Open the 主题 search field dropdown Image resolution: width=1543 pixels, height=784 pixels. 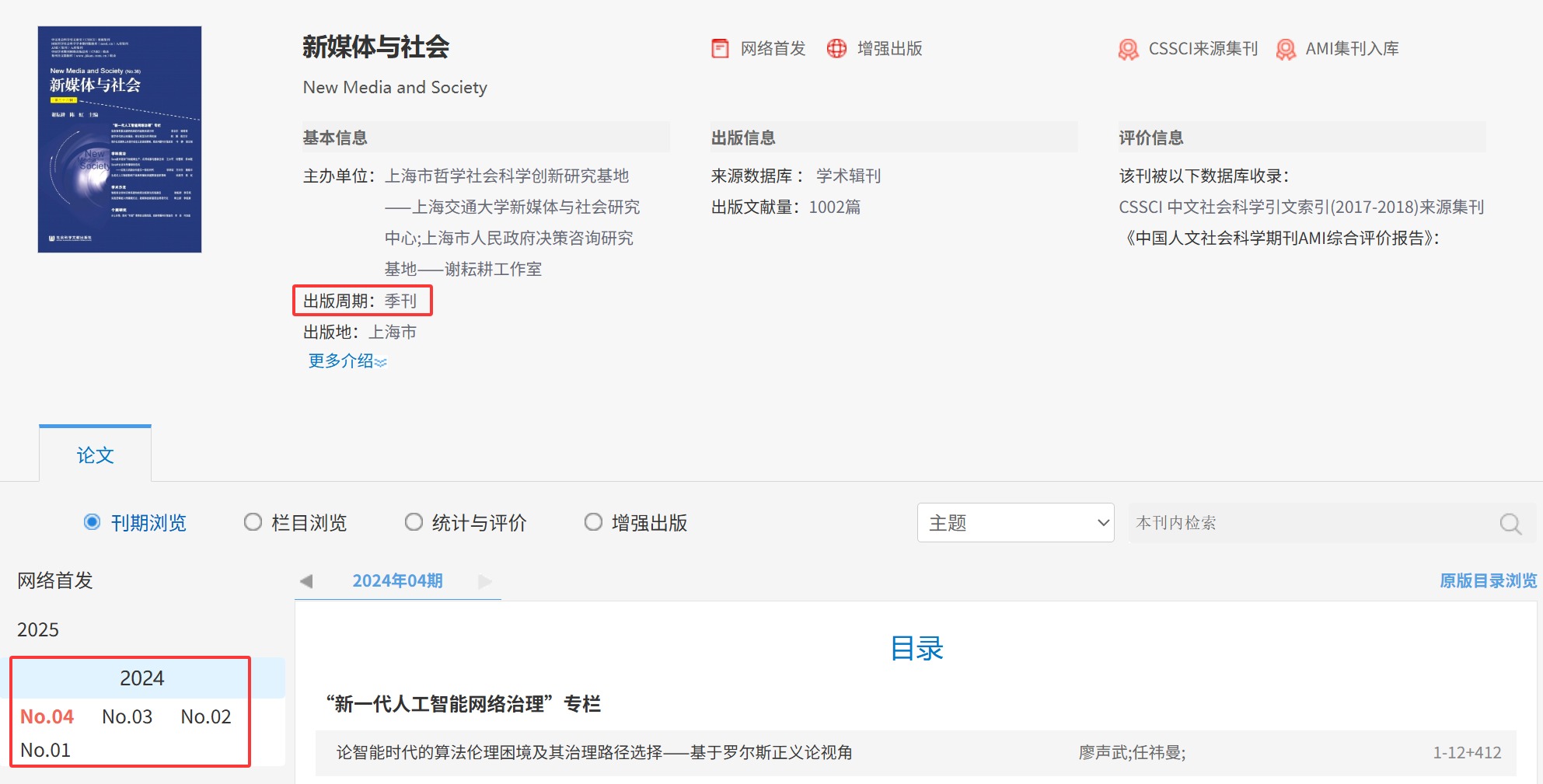tap(1015, 523)
